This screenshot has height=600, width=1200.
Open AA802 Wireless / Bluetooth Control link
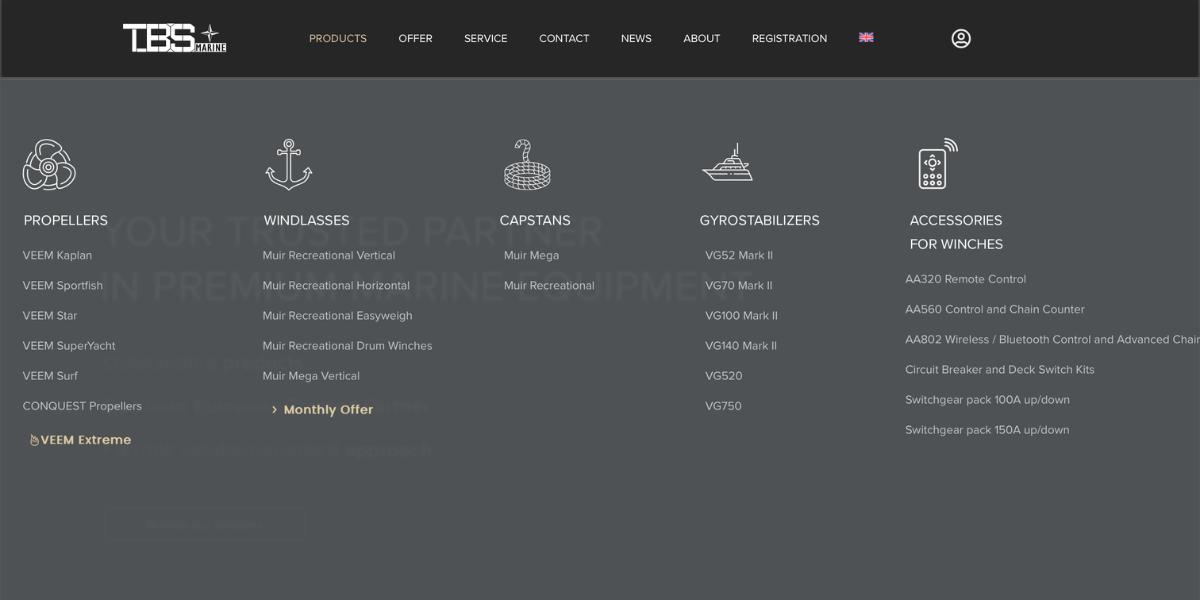pos(1052,339)
